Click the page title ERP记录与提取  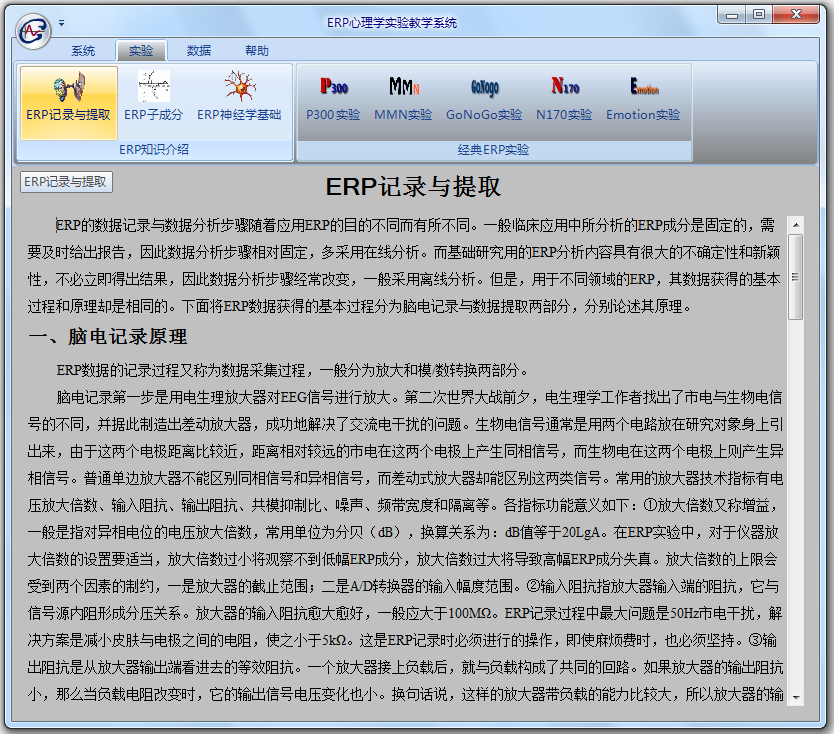pyautogui.click(x=413, y=187)
